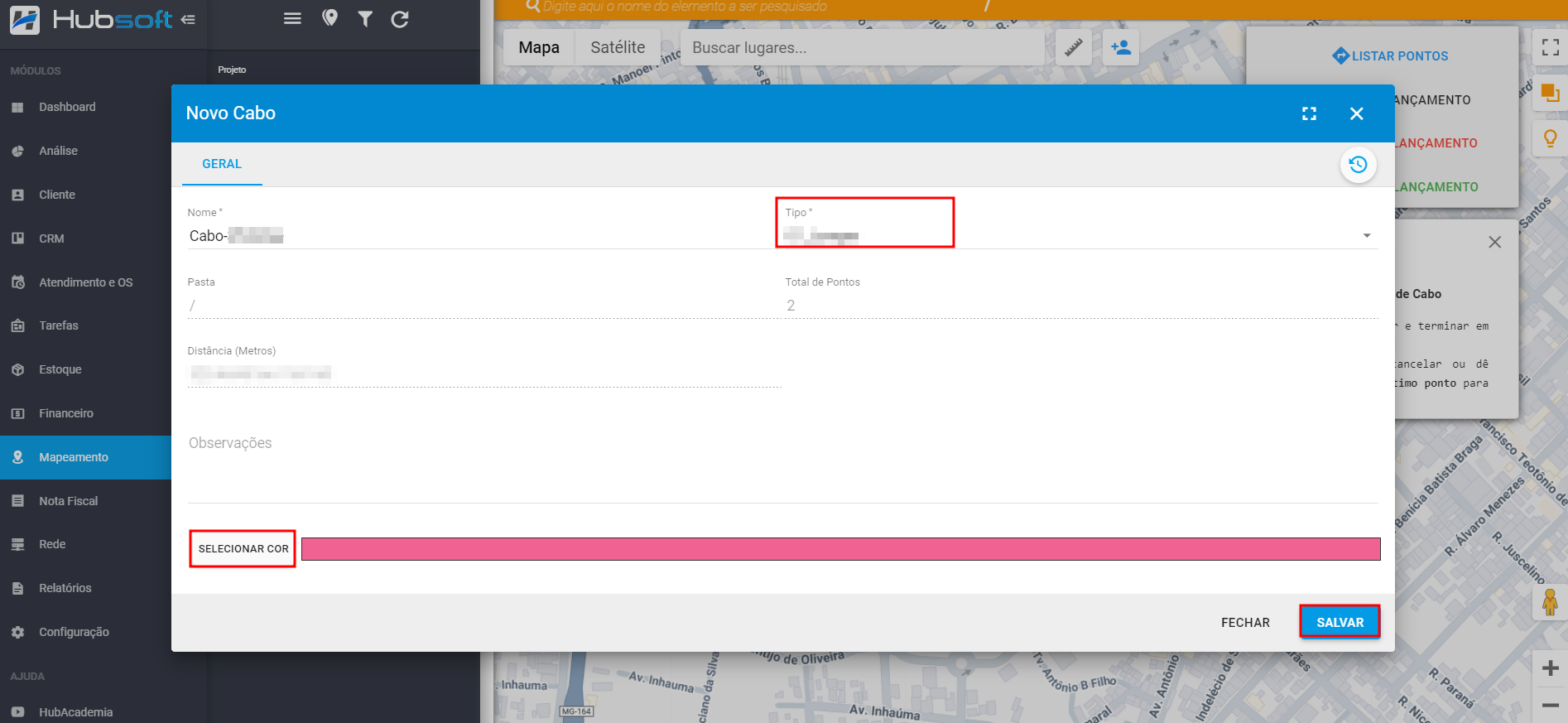Open the HubAcademia link
Screen dimensions: 1568x723
tap(75, 712)
